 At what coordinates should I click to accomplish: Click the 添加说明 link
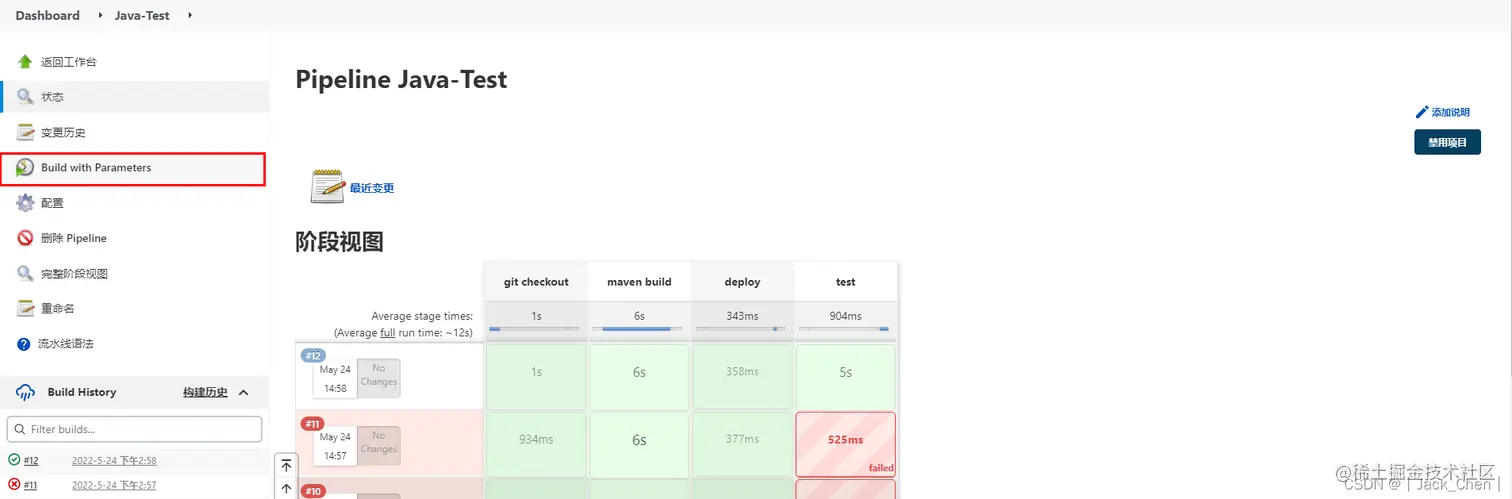[1450, 112]
